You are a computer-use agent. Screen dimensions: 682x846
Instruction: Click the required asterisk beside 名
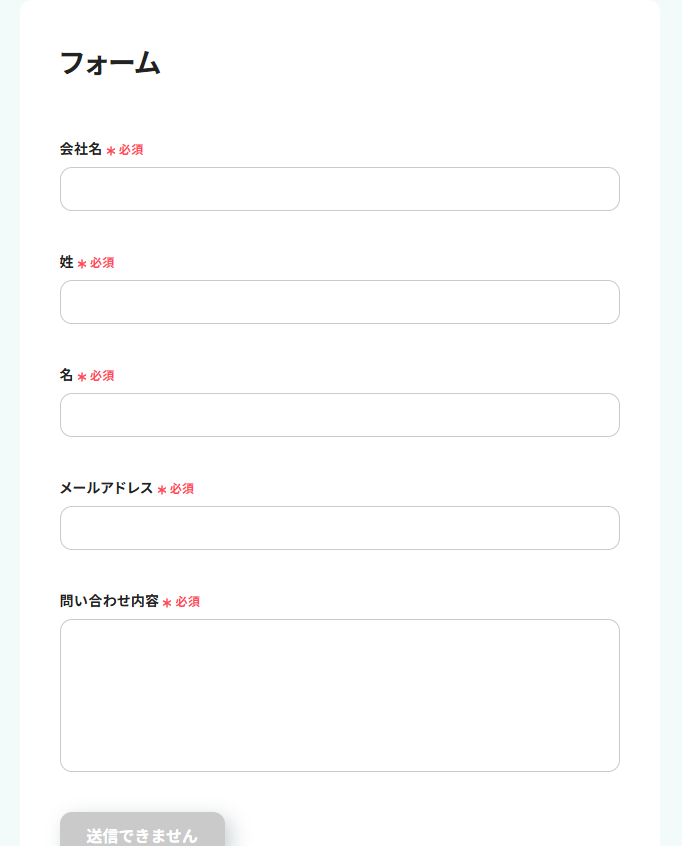click(82, 377)
